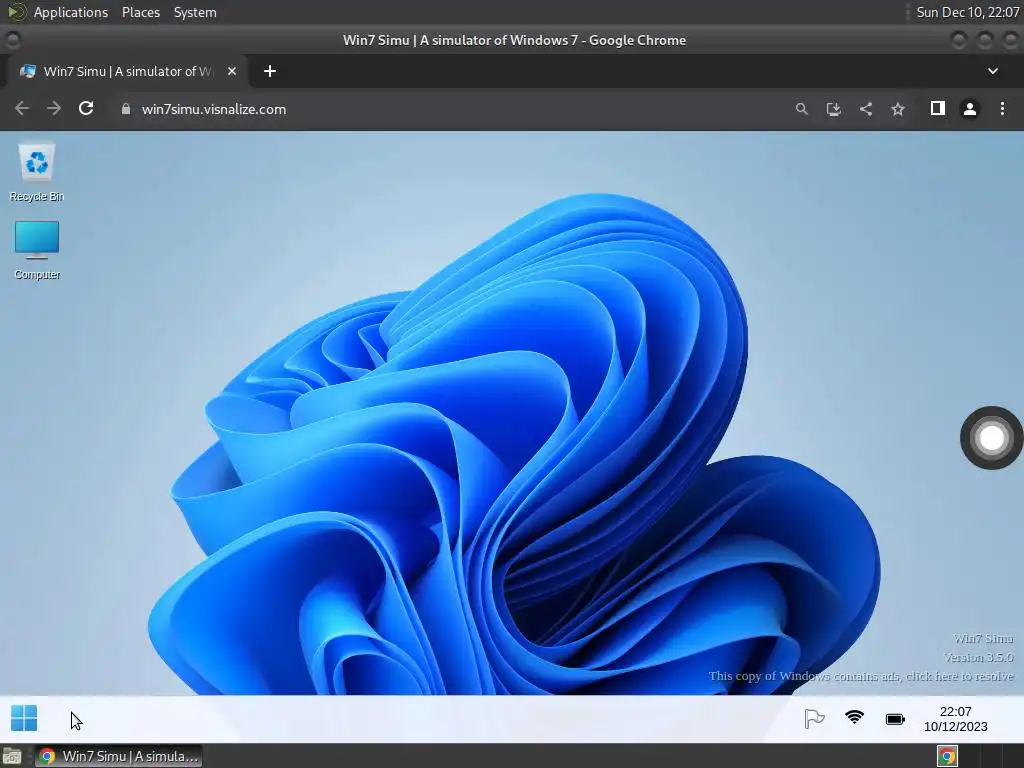The image size is (1024, 768).
Task: Open the Applications menu
Action: coord(71,12)
